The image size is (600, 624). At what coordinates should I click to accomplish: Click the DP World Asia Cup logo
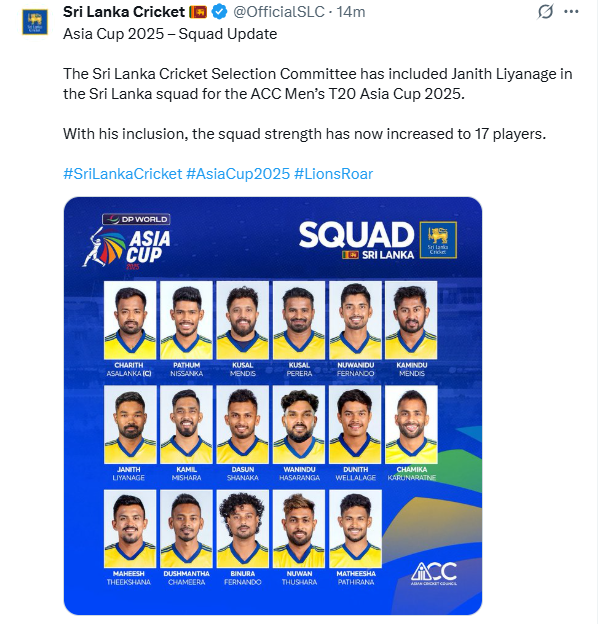point(127,242)
